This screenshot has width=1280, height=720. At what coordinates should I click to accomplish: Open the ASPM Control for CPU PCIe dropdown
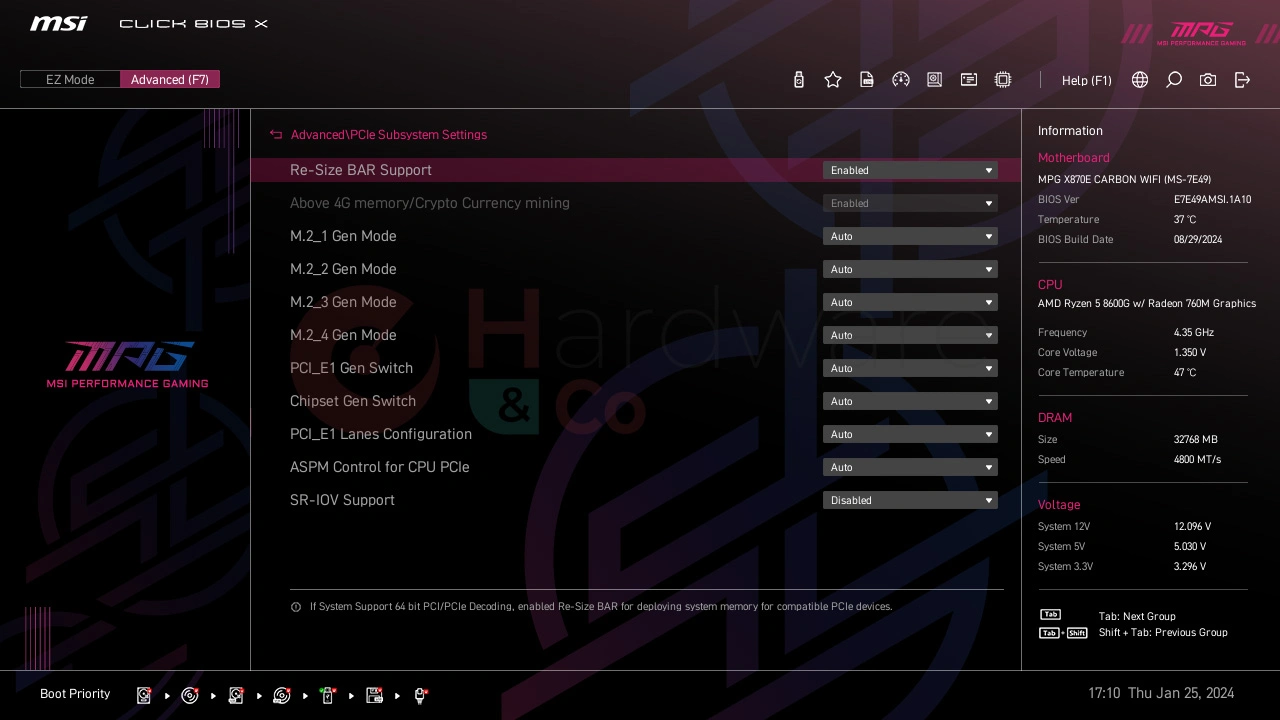coord(910,467)
